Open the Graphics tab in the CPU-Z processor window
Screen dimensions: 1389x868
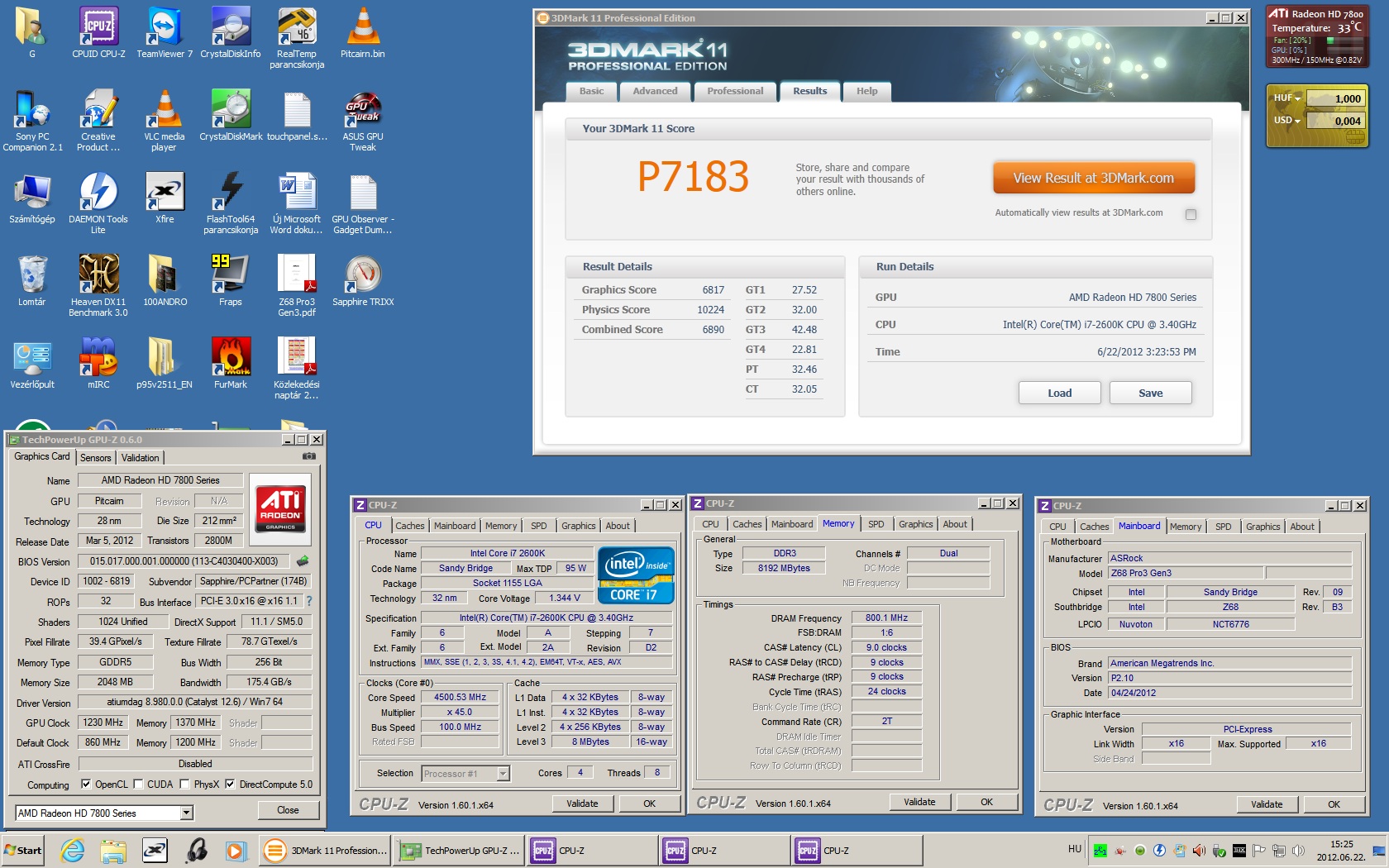[x=578, y=526]
